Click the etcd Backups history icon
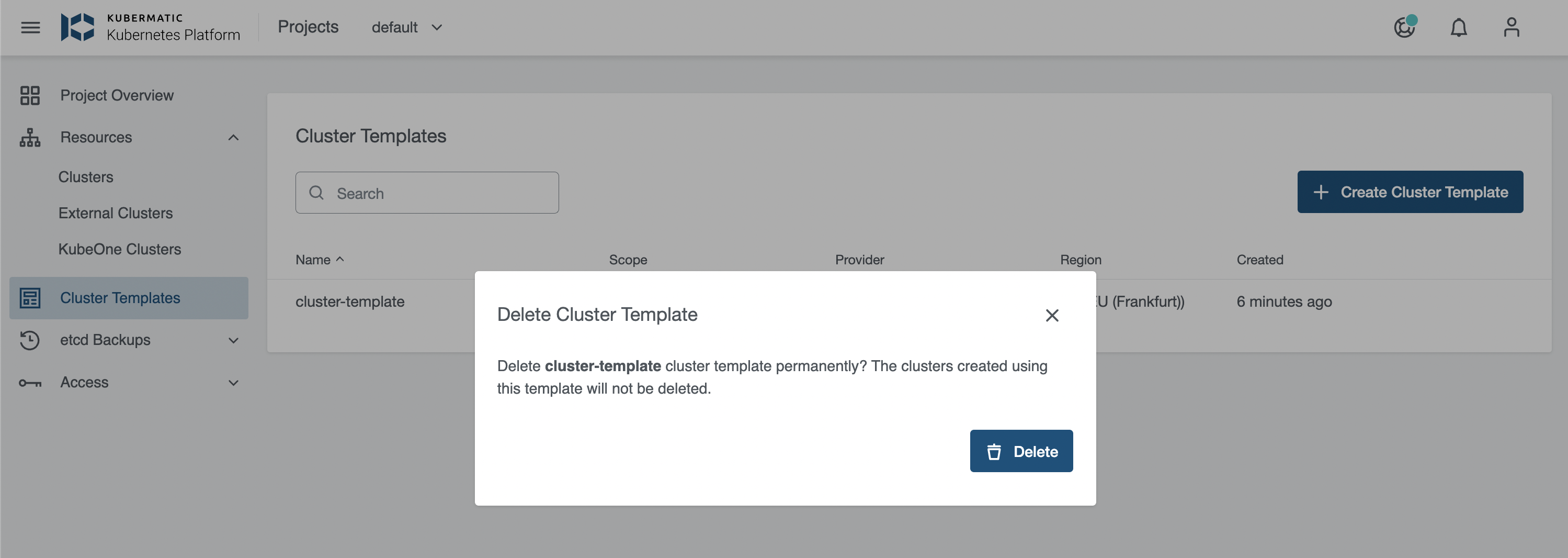Screen dimensions: 1568x558 click(30, 340)
